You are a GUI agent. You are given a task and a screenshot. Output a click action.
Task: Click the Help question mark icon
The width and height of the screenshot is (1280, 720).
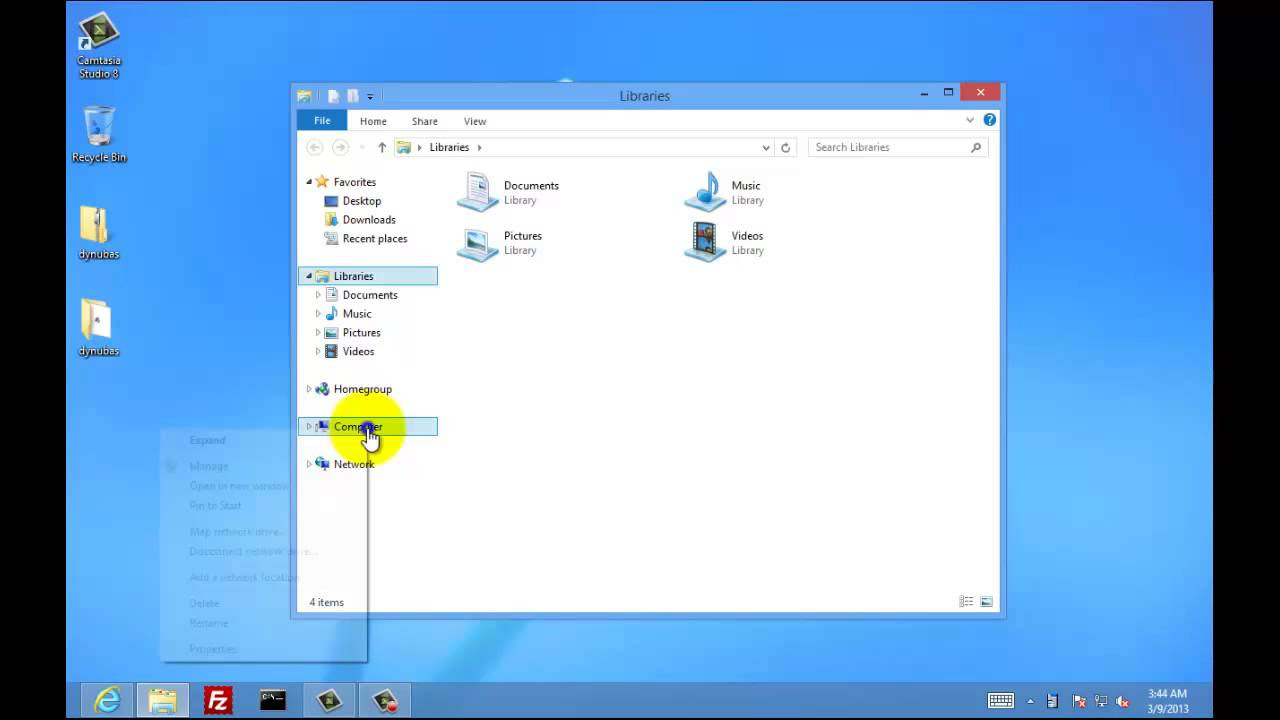click(990, 120)
